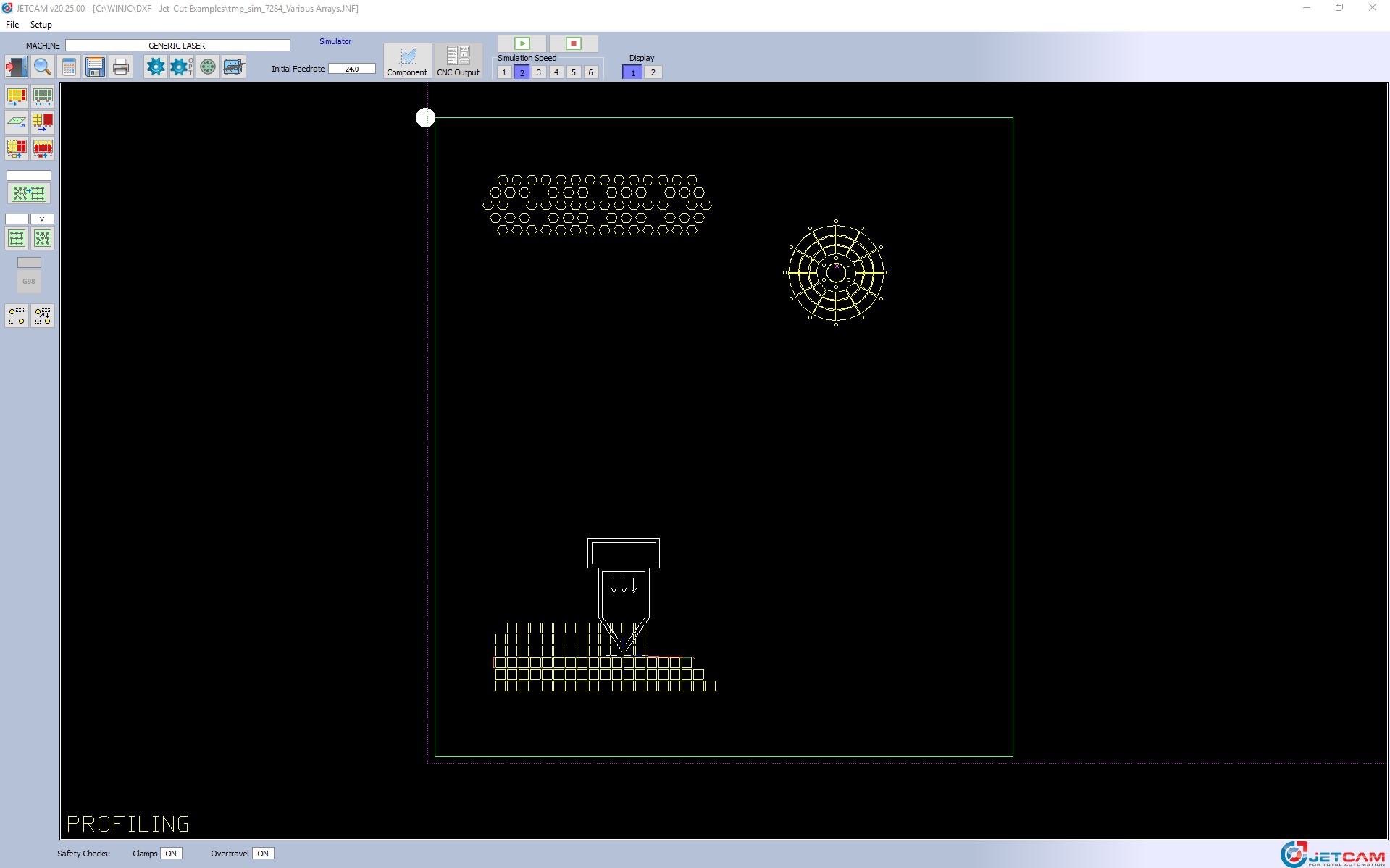Toggle the Clamps safety check ON button
Viewport: 1390px width, 868px height.
[x=171, y=854]
